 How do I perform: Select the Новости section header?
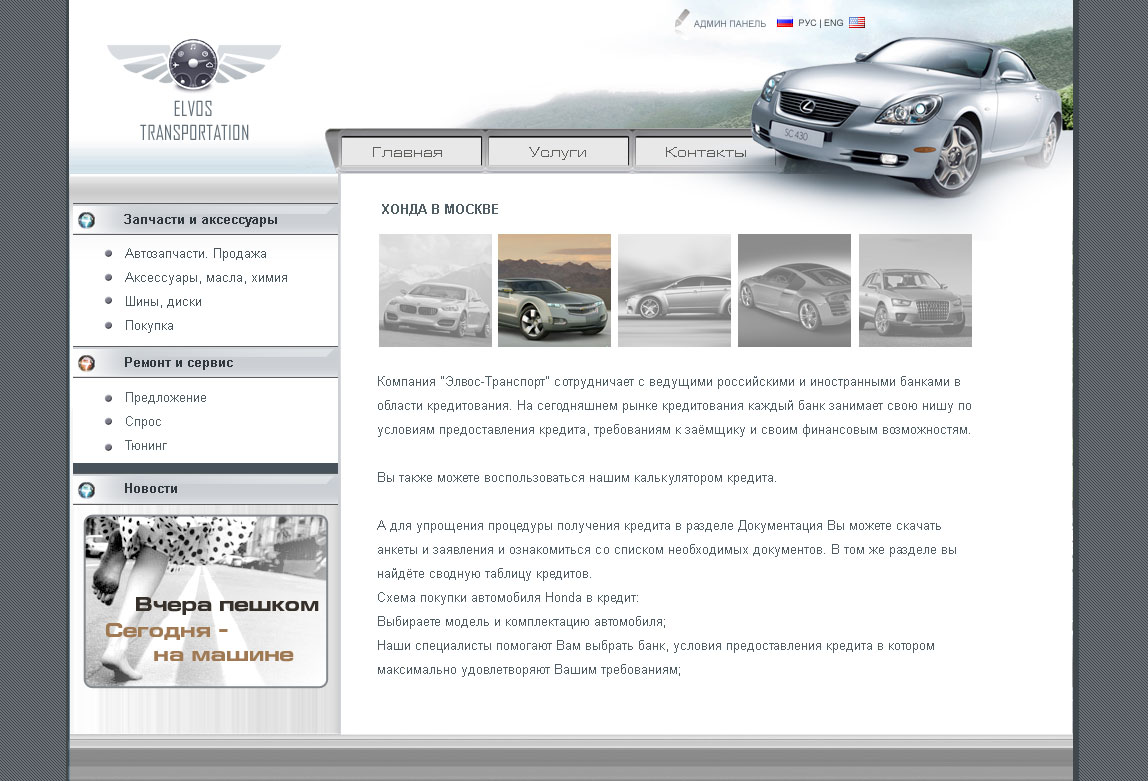(205, 489)
